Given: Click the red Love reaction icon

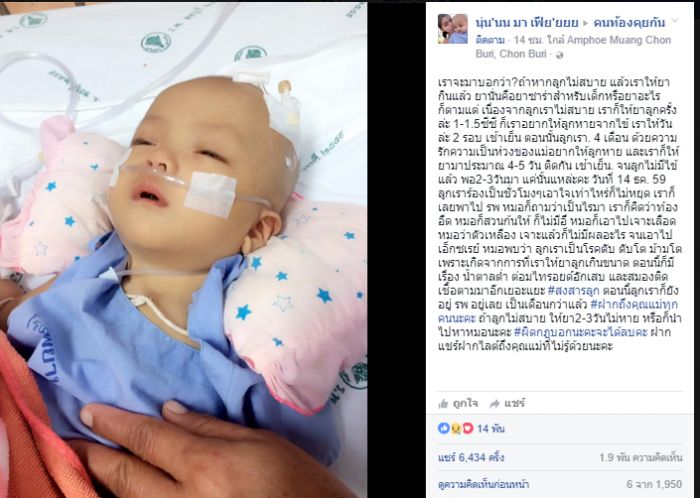Looking at the screenshot, I should (x=467, y=428).
